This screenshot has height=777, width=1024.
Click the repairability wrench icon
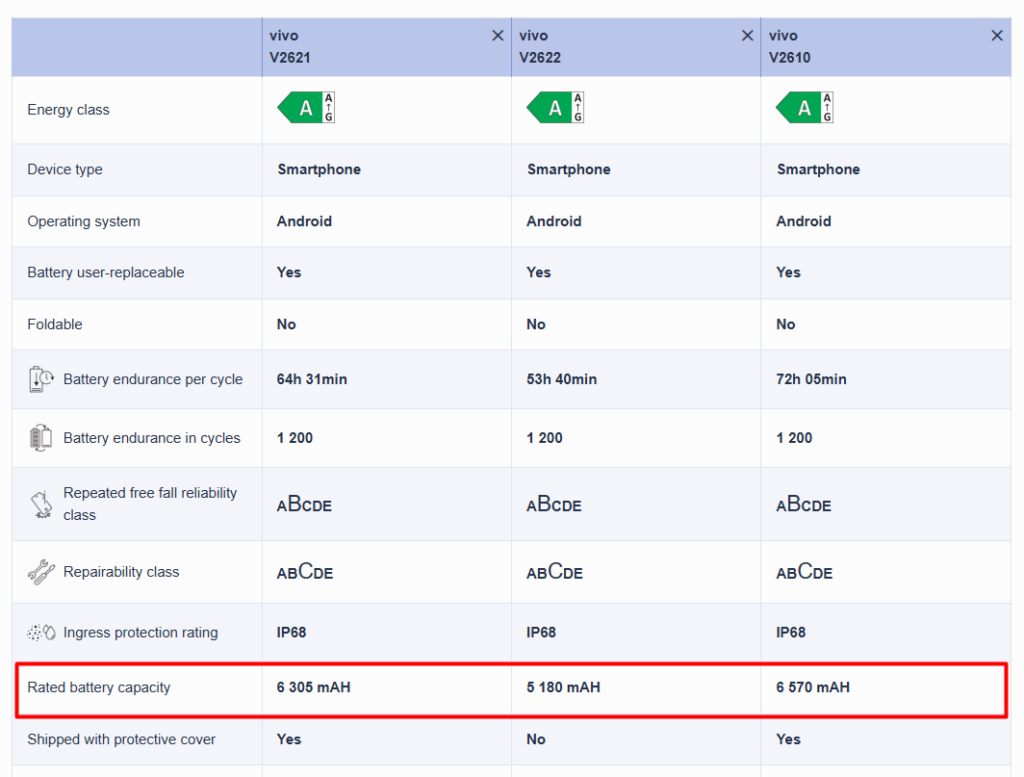pyautogui.click(x=41, y=572)
